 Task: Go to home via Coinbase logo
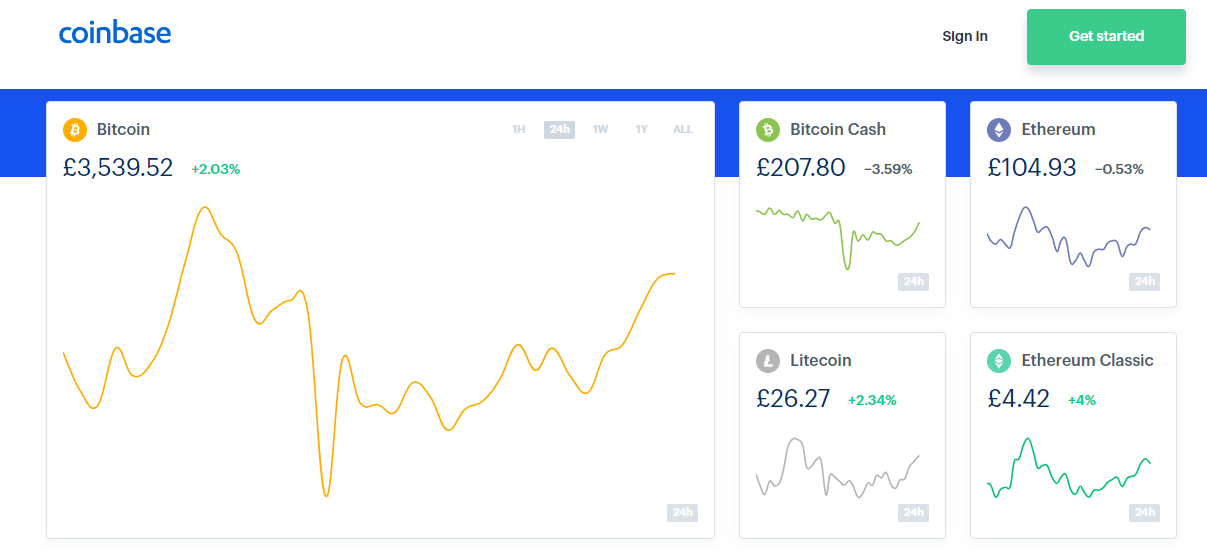point(115,33)
